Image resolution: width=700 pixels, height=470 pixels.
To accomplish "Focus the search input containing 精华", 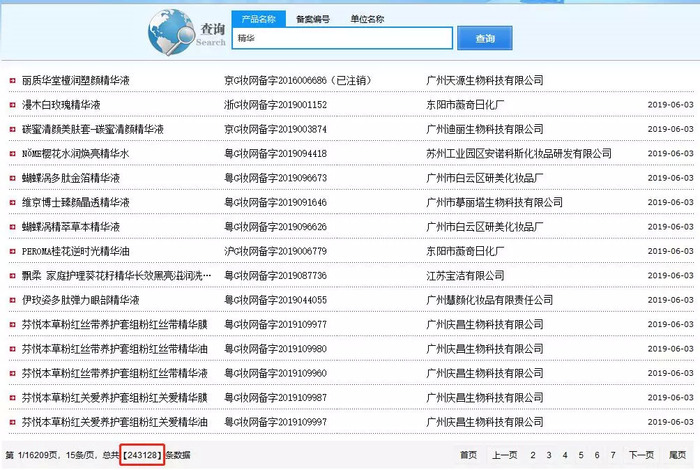I will (342, 38).
